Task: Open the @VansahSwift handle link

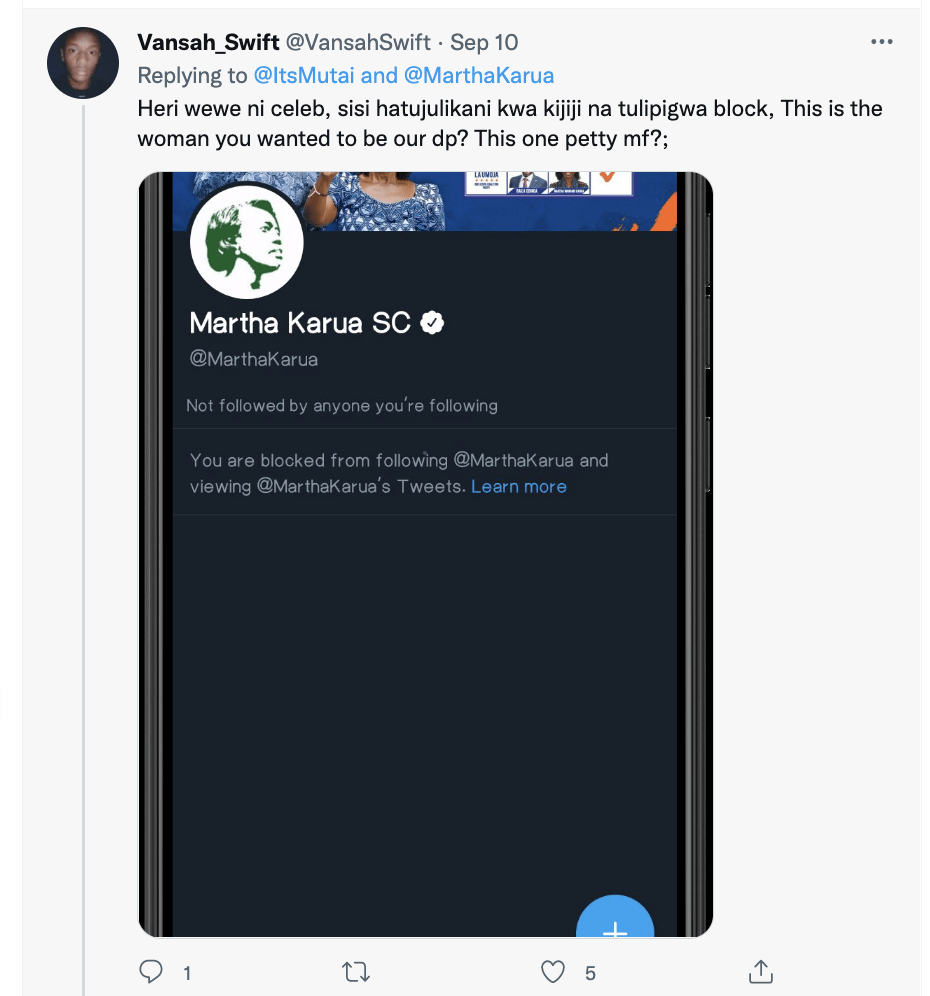Action: point(358,43)
